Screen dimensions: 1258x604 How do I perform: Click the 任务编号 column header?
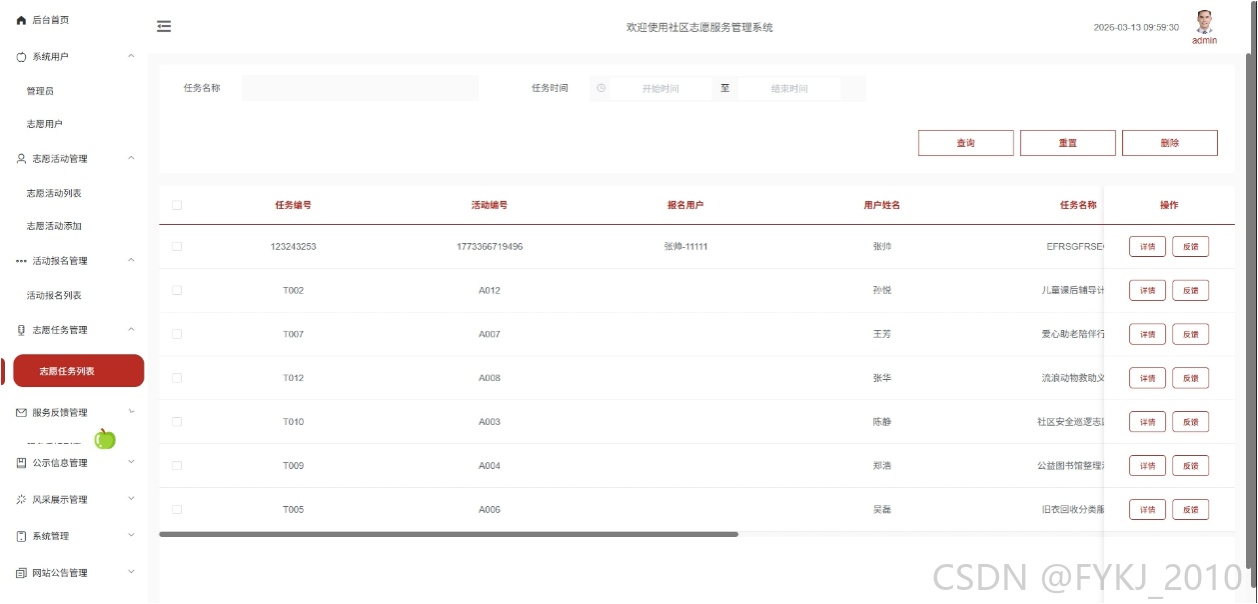pyautogui.click(x=293, y=205)
